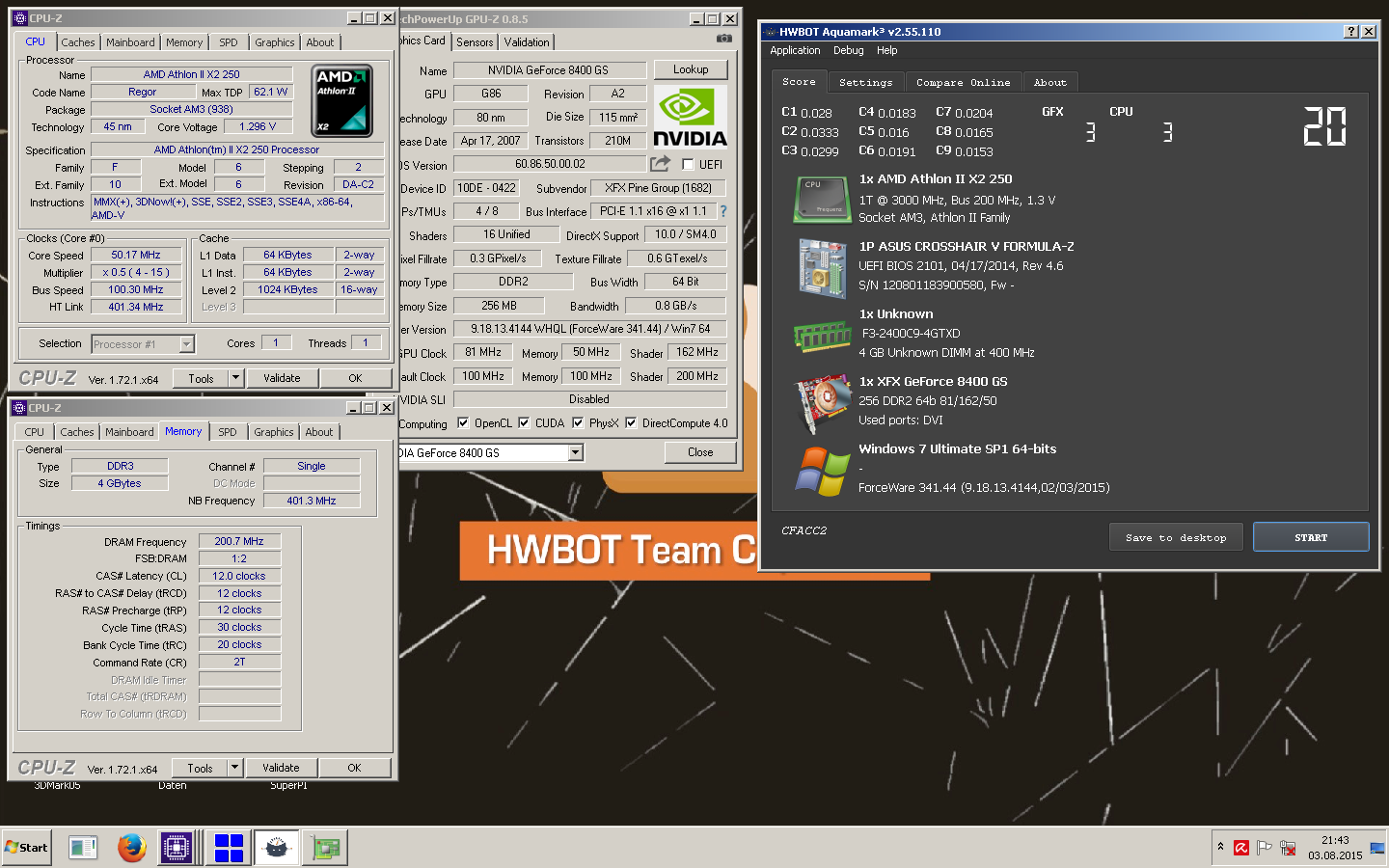Open the document viewer taskbar icon
Screen dimensions: 1389x868
pos(83,848)
